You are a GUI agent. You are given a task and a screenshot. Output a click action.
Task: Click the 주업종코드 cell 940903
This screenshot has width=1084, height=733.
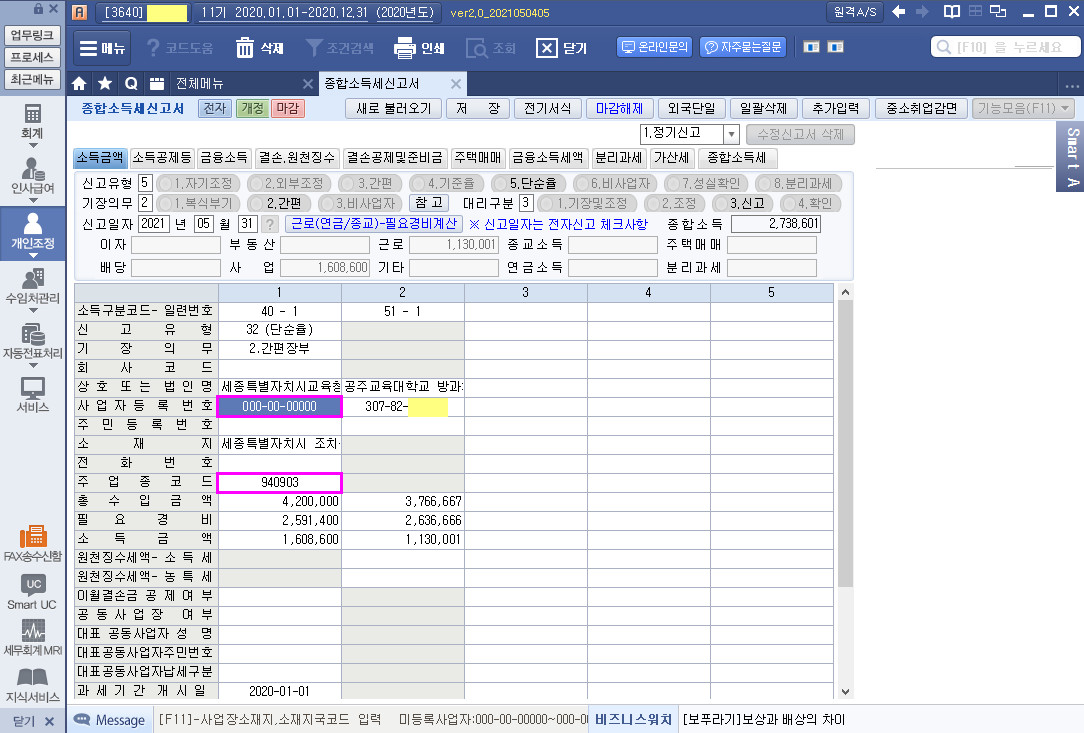tap(280, 482)
